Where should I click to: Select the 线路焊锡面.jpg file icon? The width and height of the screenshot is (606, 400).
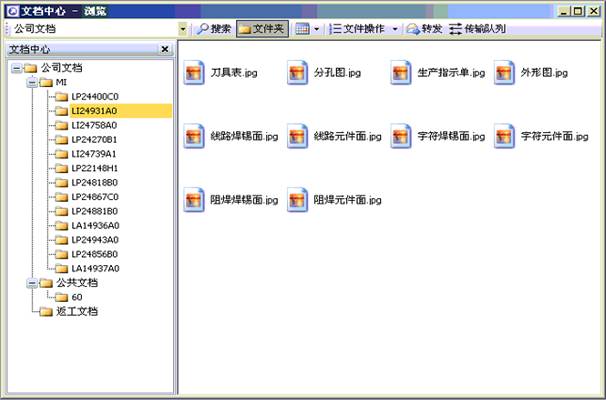pyautogui.click(x=194, y=136)
